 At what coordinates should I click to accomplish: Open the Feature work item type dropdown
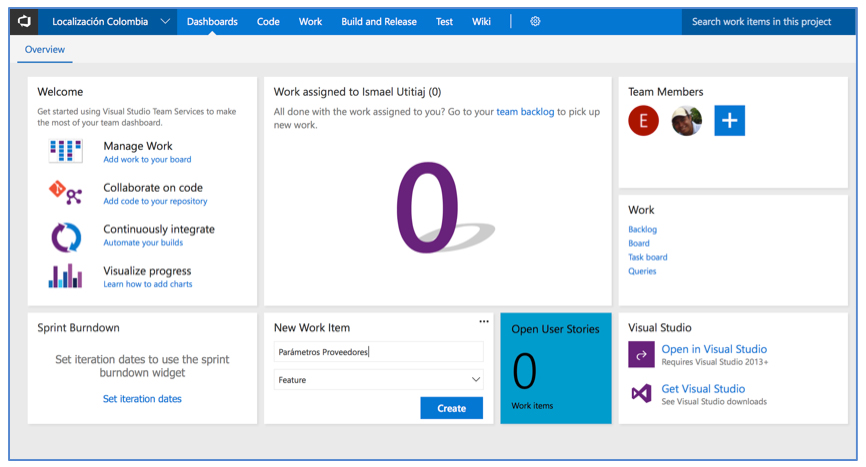pos(379,380)
